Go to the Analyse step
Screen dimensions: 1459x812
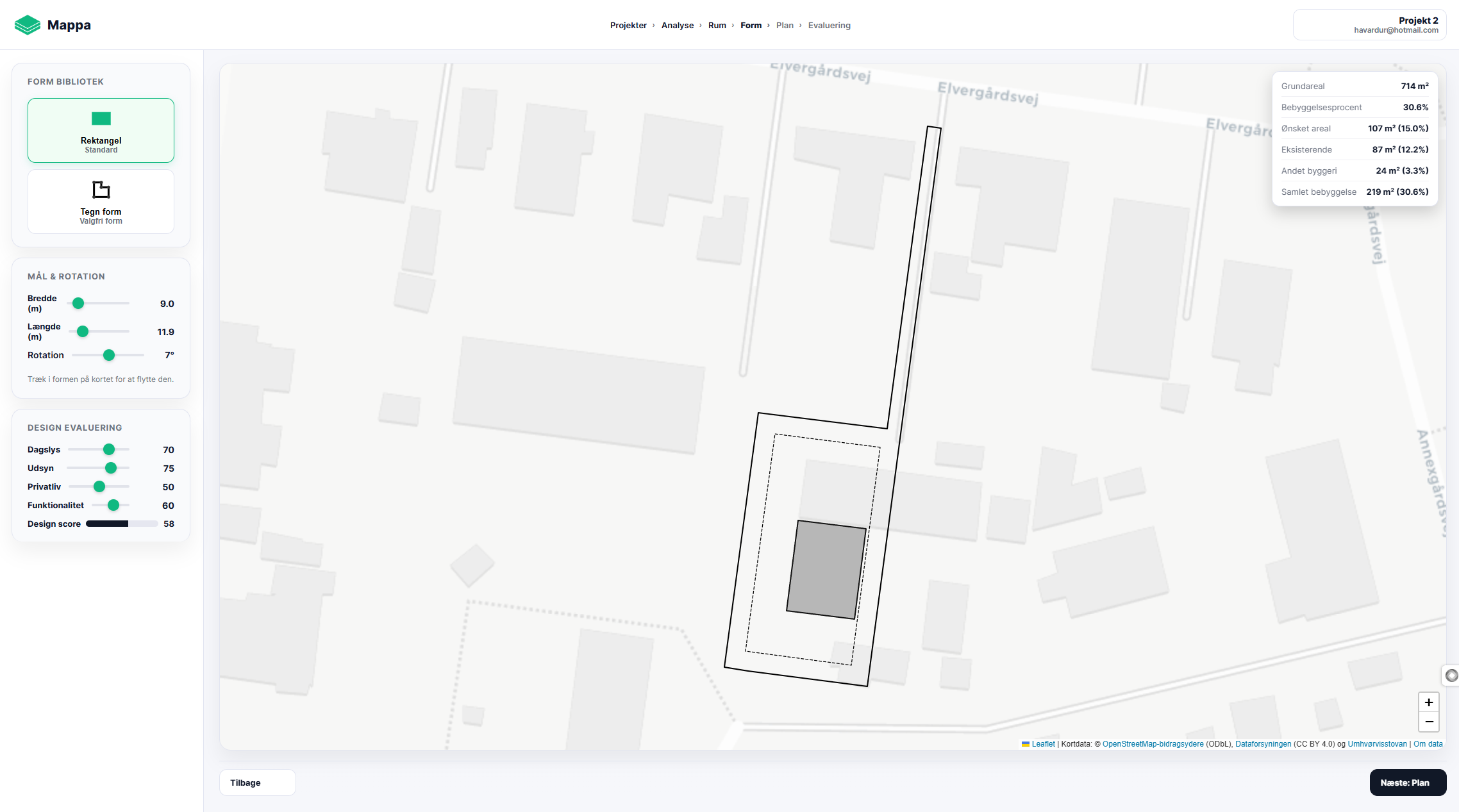[678, 26]
